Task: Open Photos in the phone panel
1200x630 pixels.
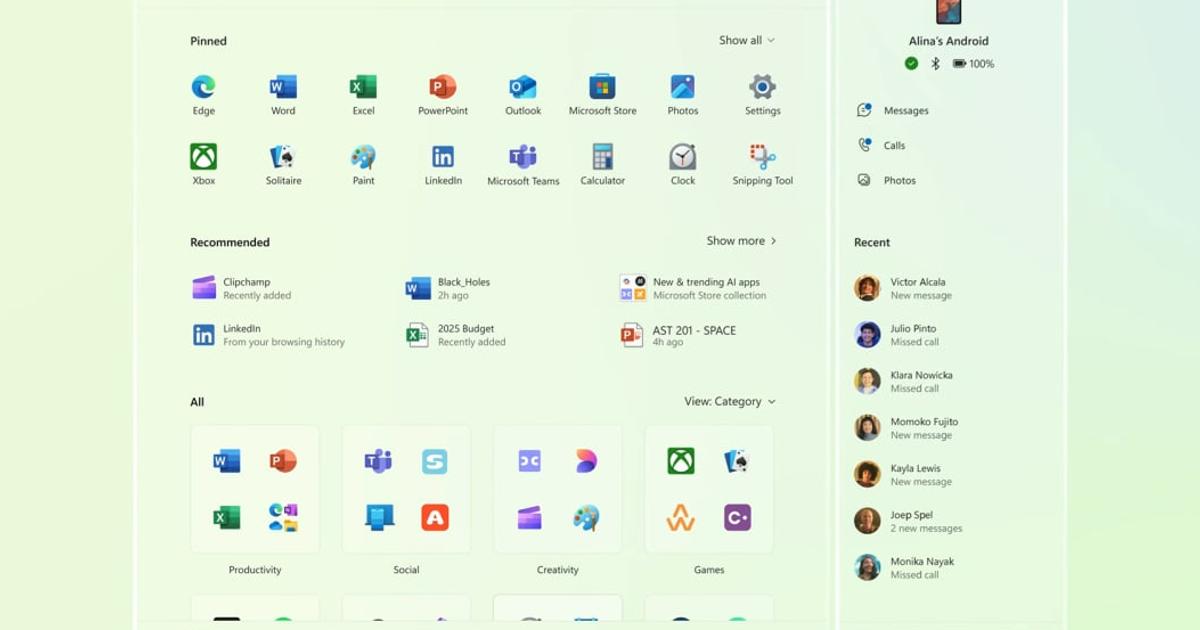Action: 886,180
